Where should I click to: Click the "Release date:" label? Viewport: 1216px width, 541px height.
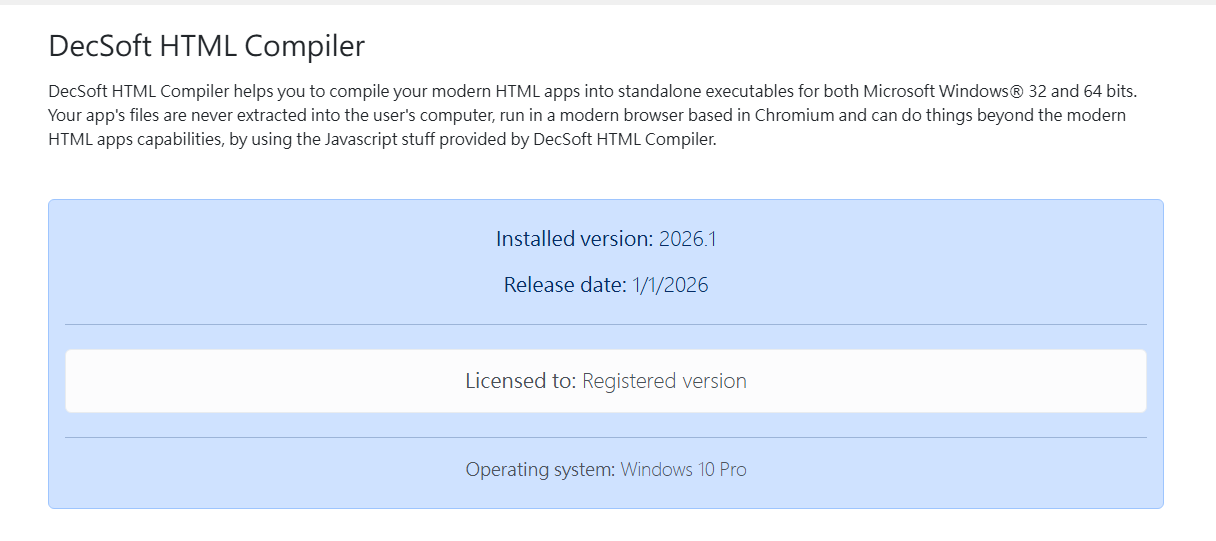click(565, 285)
